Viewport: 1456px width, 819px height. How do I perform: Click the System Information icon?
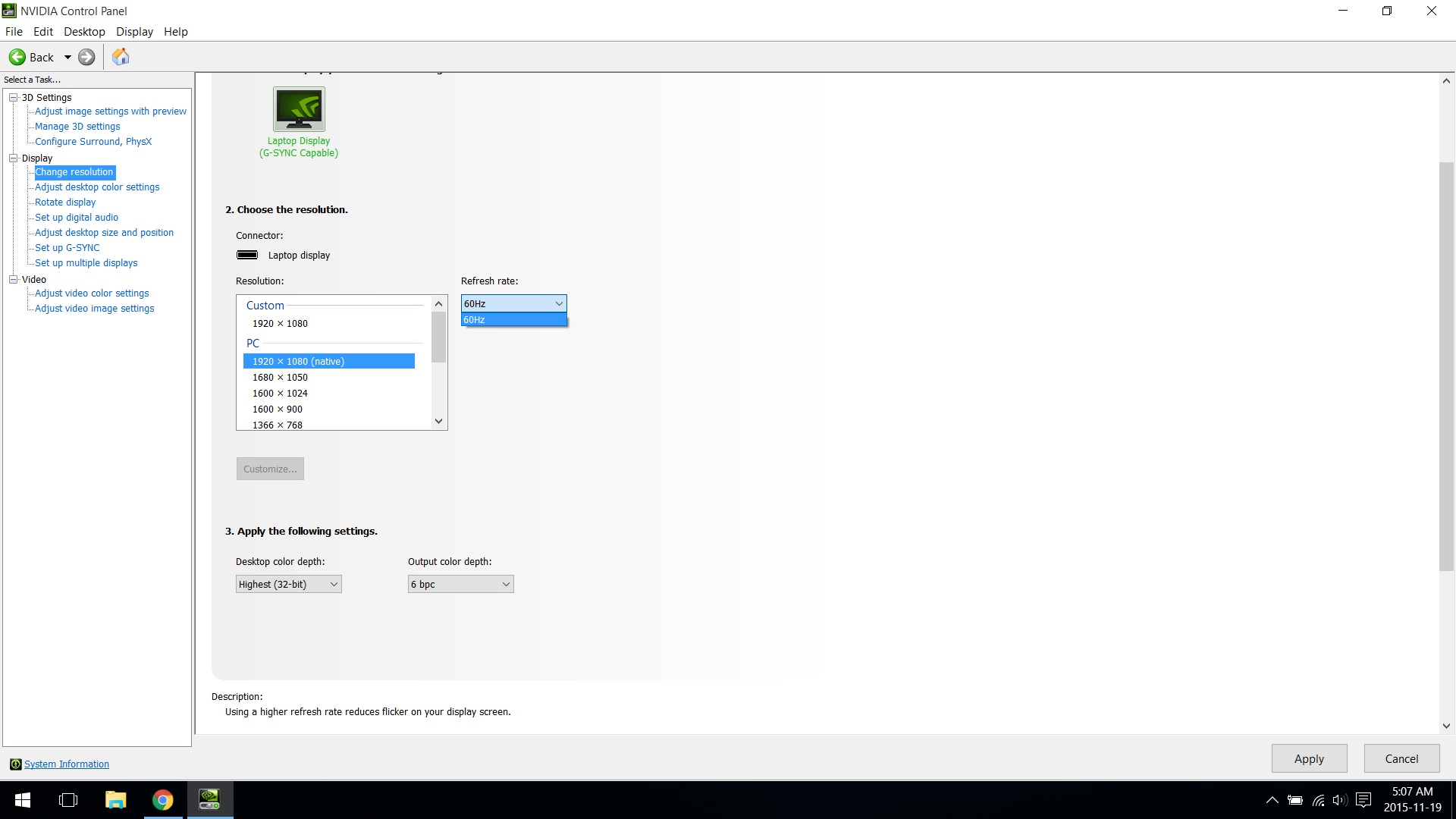tap(15, 764)
